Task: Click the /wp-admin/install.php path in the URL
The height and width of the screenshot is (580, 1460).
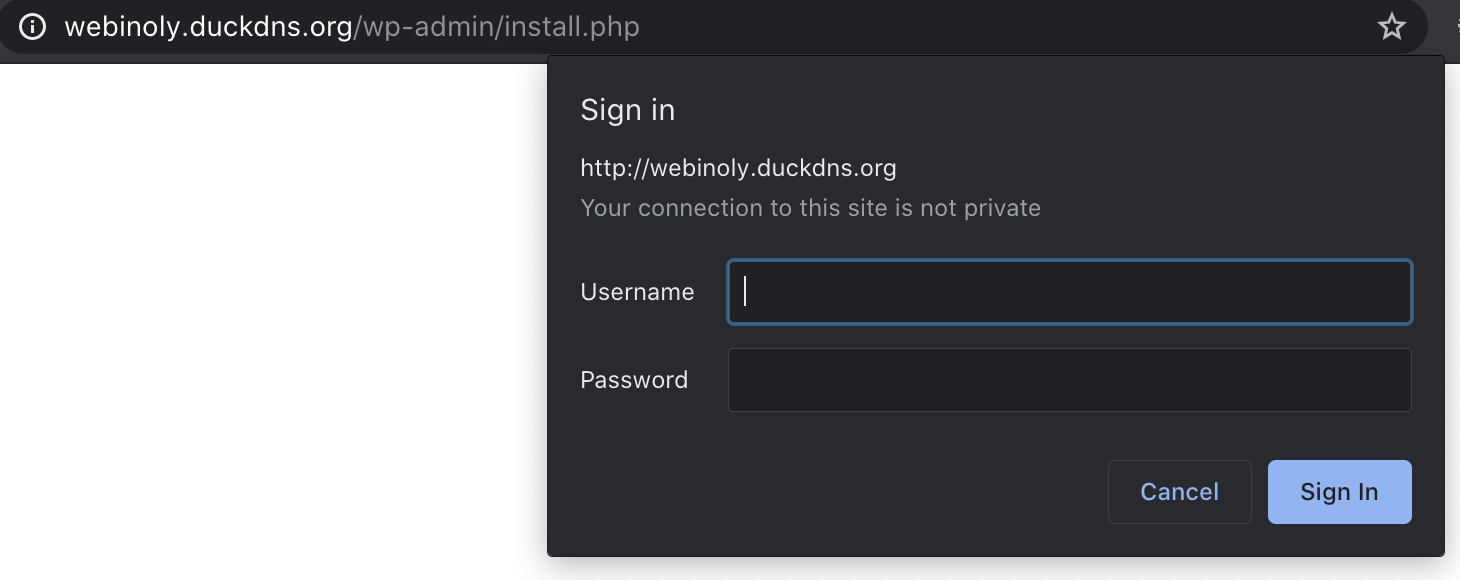Action: 496,26
